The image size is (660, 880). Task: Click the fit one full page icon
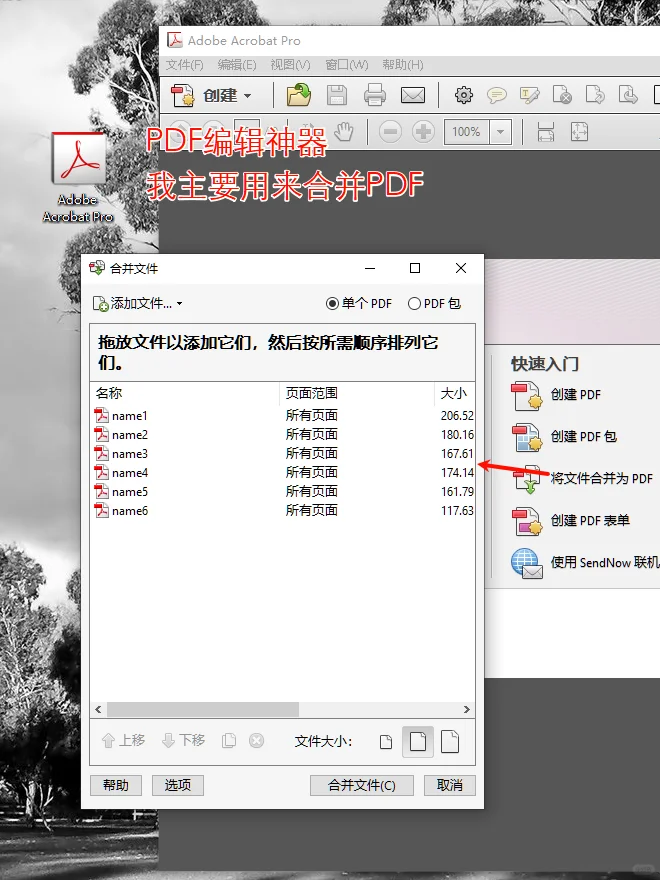tap(579, 132)
